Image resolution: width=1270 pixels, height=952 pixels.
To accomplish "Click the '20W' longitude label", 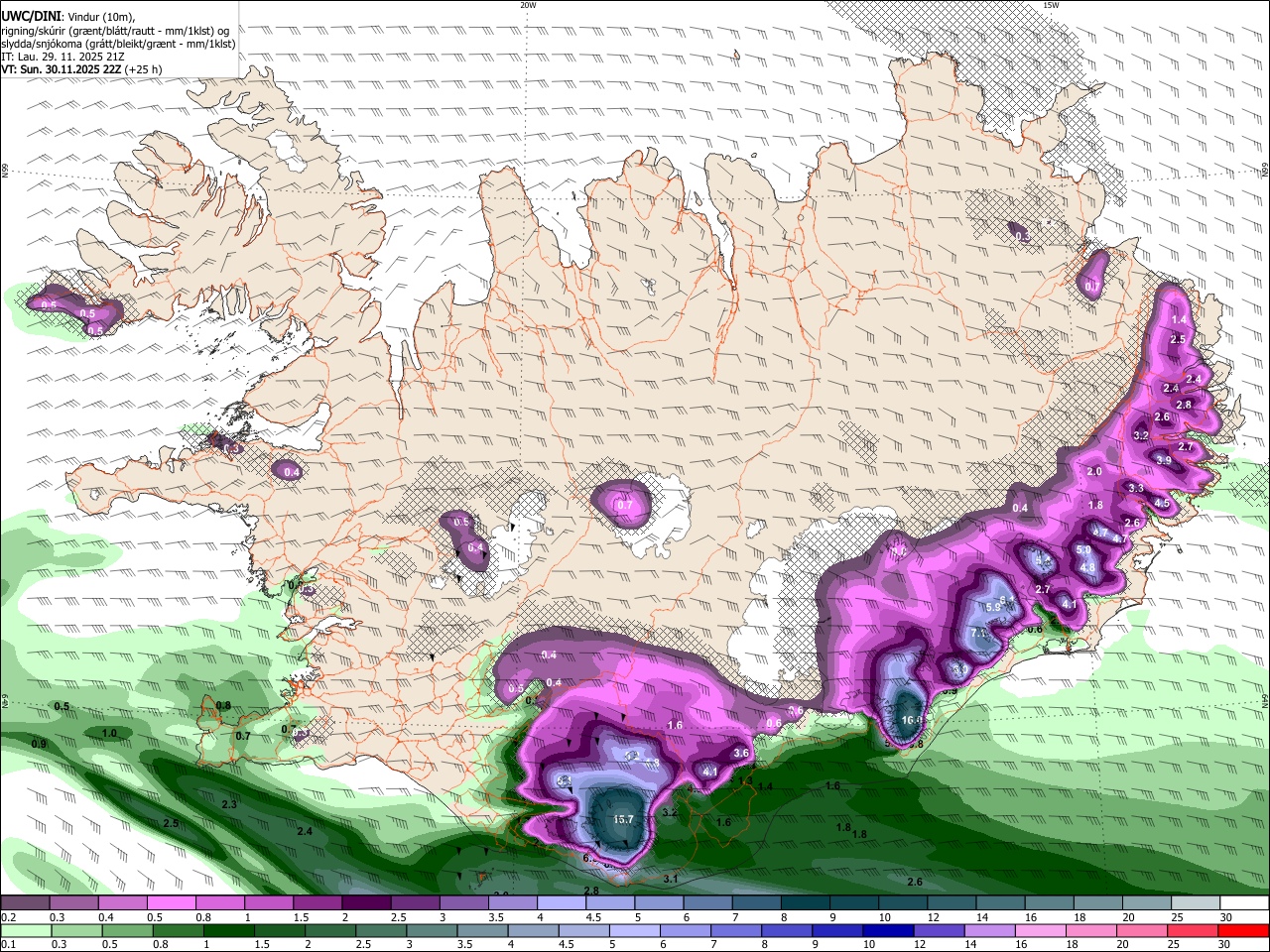I will click(528, 5).
